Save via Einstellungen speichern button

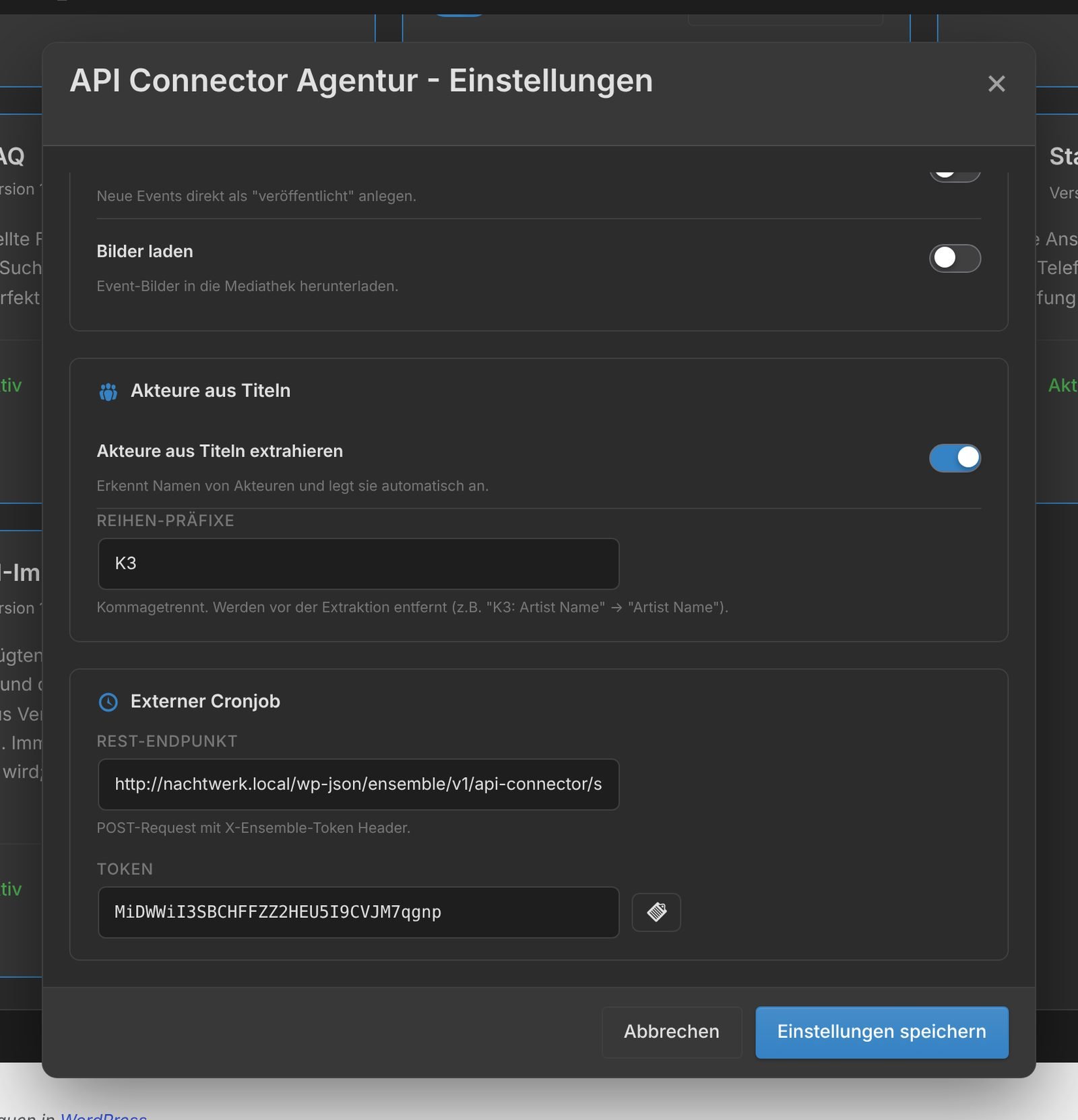[882, 1032]
